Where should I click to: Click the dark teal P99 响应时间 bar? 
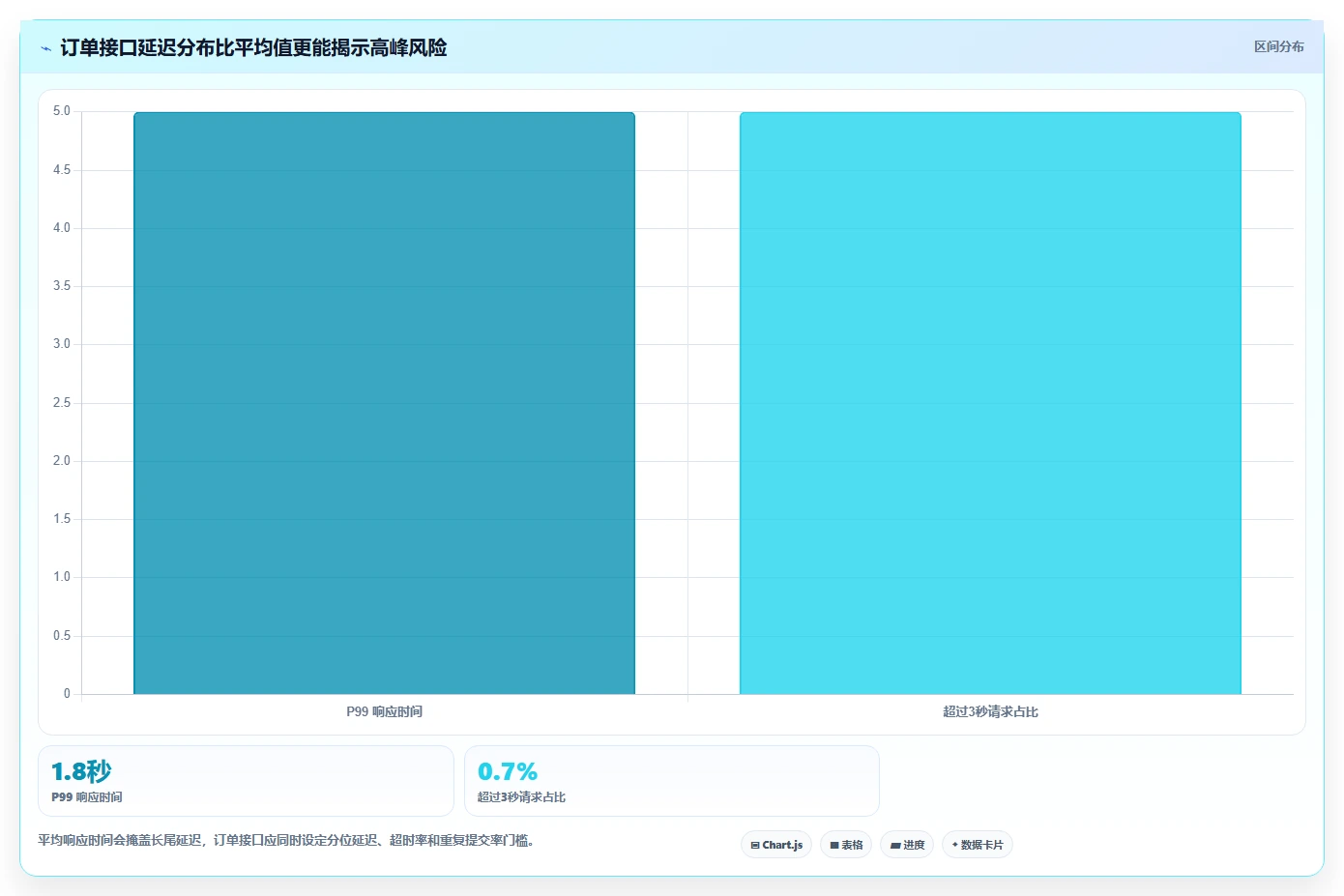384,403
